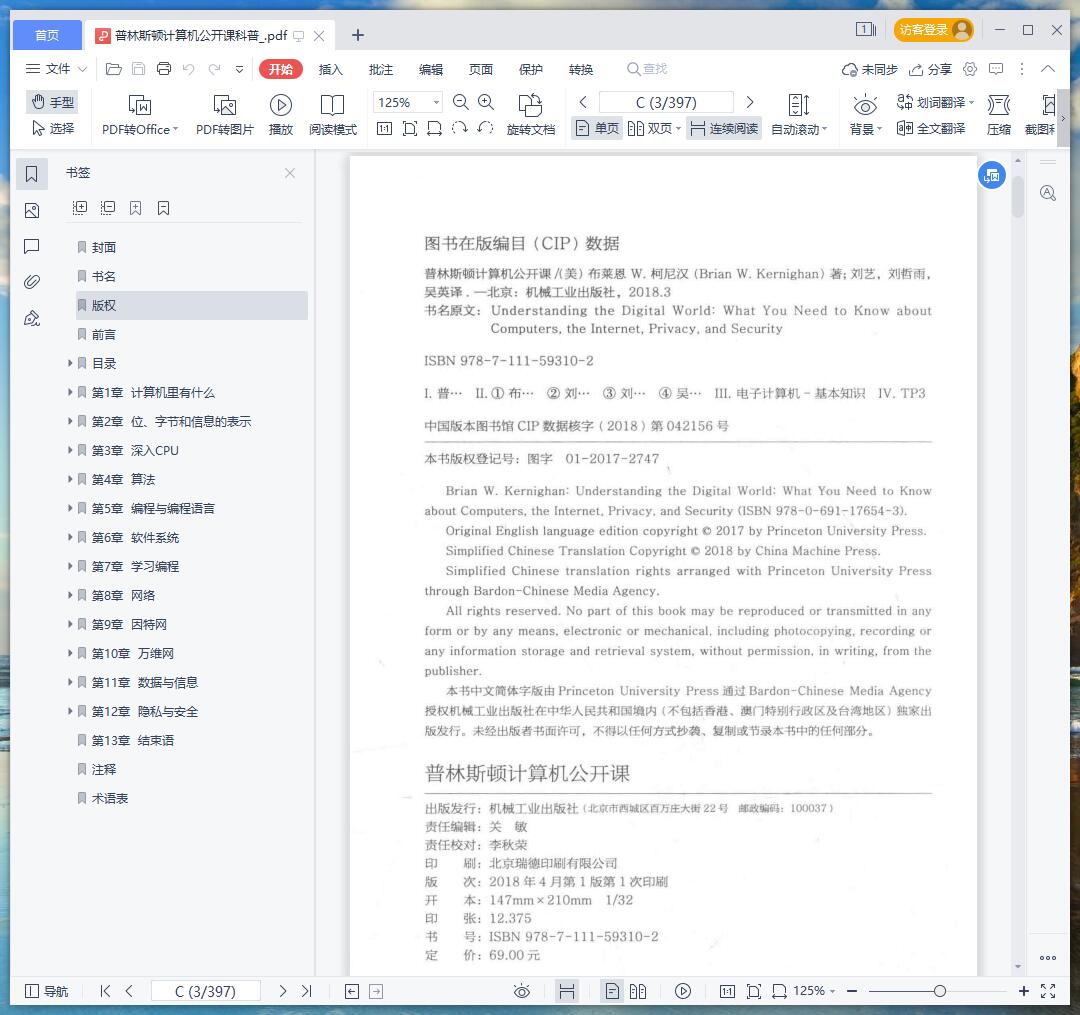1080x1015 pixels.
Task: Expand all bookmarks icon
Action: pos(80,208)
